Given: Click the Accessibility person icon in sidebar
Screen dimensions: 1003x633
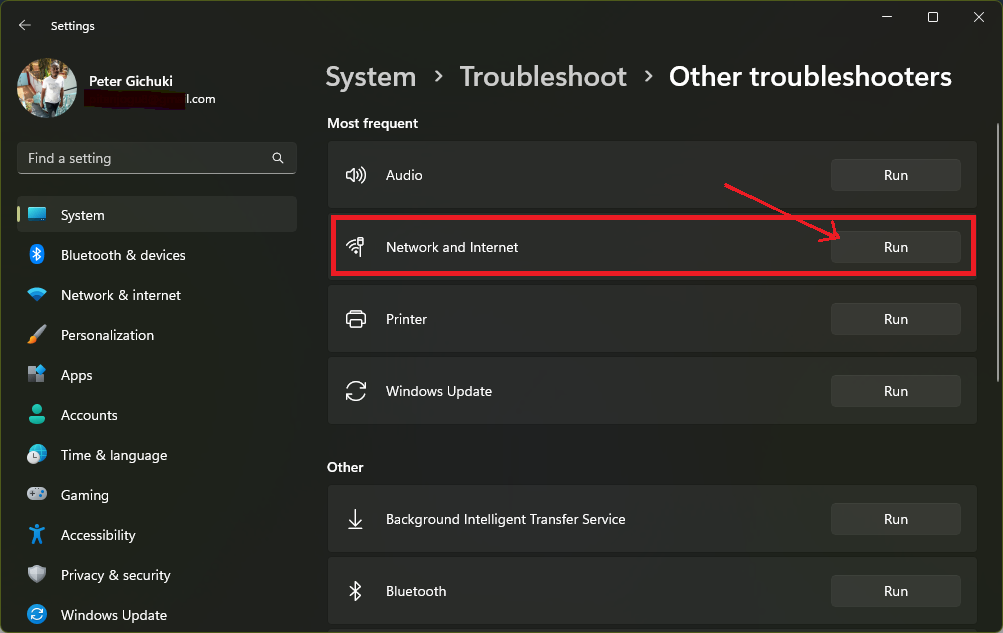Looking at the screenshot, I should (x=36, y=535).
